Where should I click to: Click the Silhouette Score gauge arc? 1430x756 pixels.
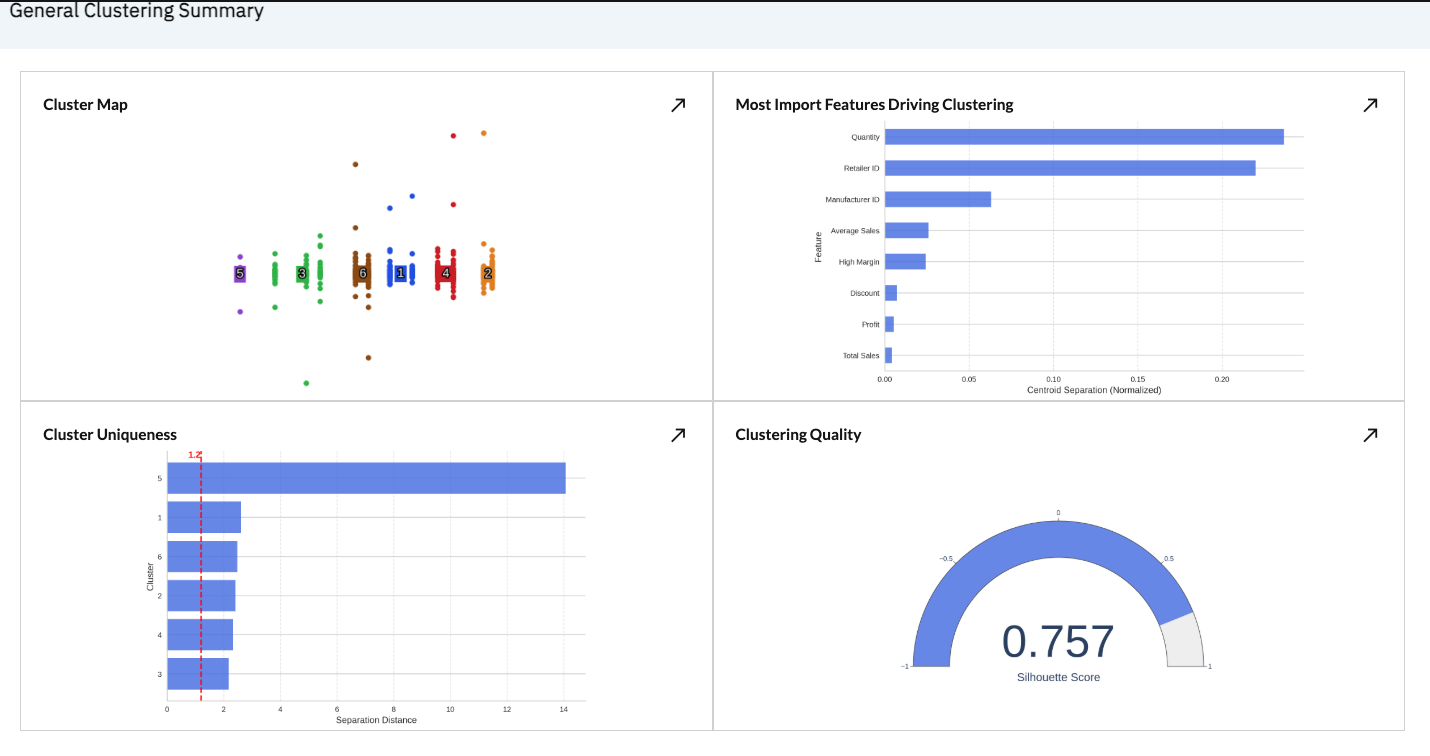(x=1050, y=560)
